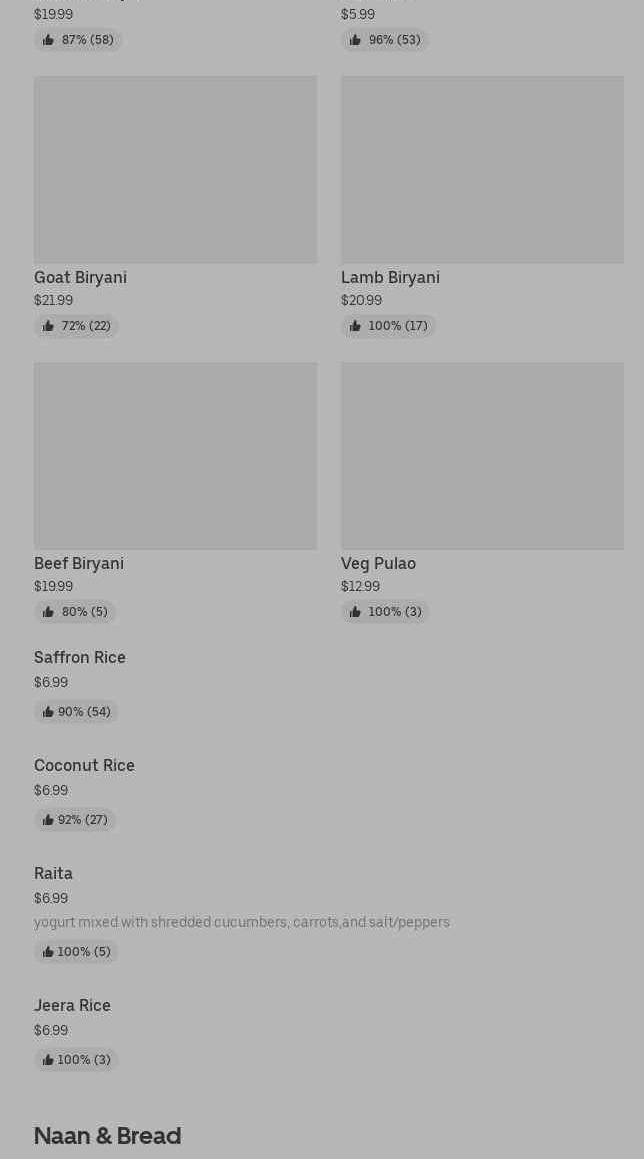Screen dimensions: 644x1159
Task: Select the Coconut Rice menu item
Action: click(x=84, y=765)
